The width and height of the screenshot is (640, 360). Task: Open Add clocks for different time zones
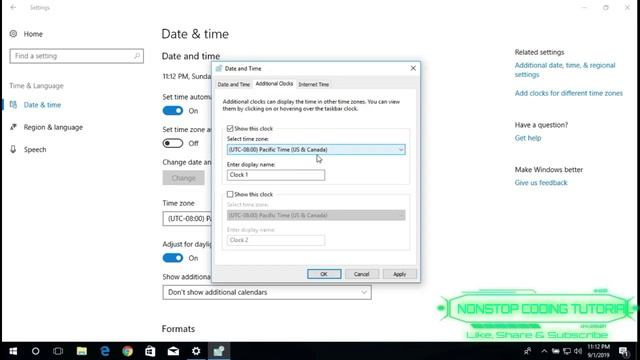pyautogui.click(x=569, y=93)
